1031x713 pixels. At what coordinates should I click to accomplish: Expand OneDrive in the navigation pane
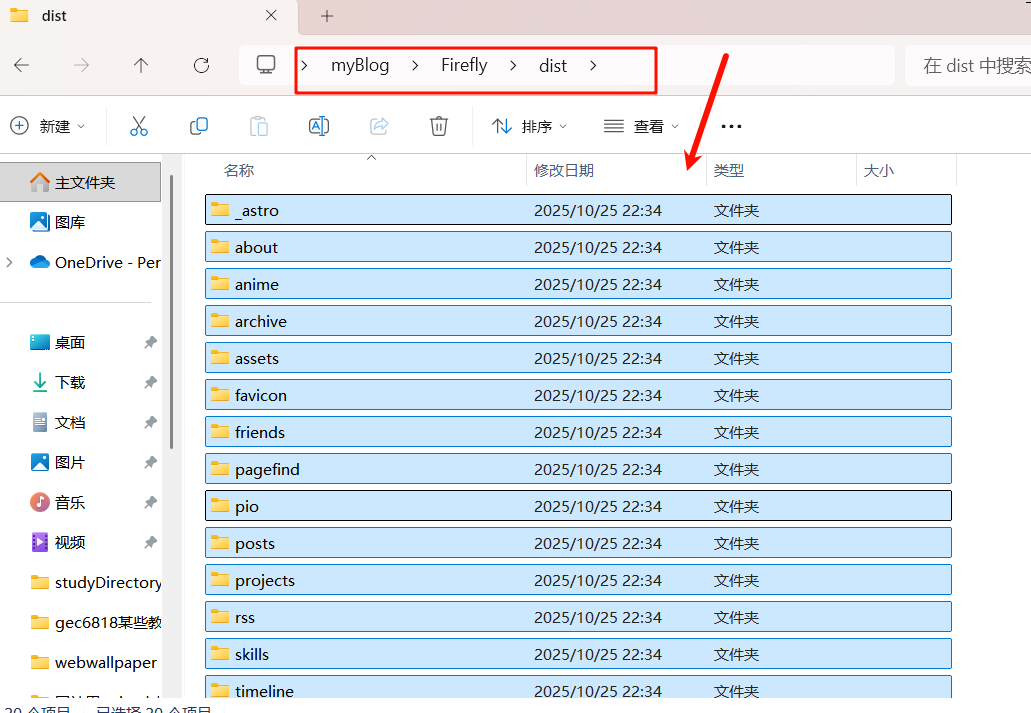pos(8,262)
